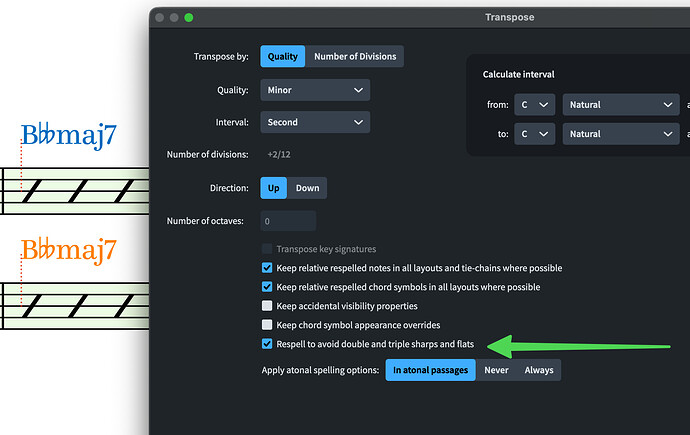Click the Number of octaves field
The height and width of the screenshot is (435, 690).
(288, 221)
